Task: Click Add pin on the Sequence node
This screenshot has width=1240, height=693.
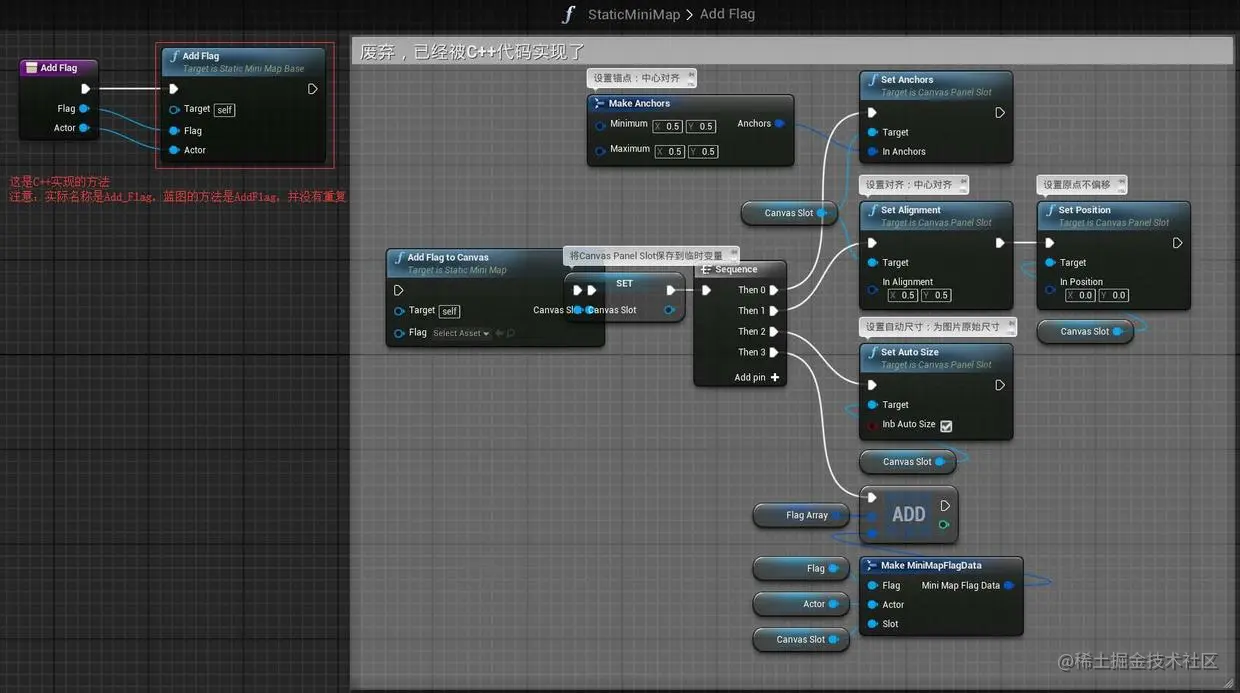Action: [756, 377]
